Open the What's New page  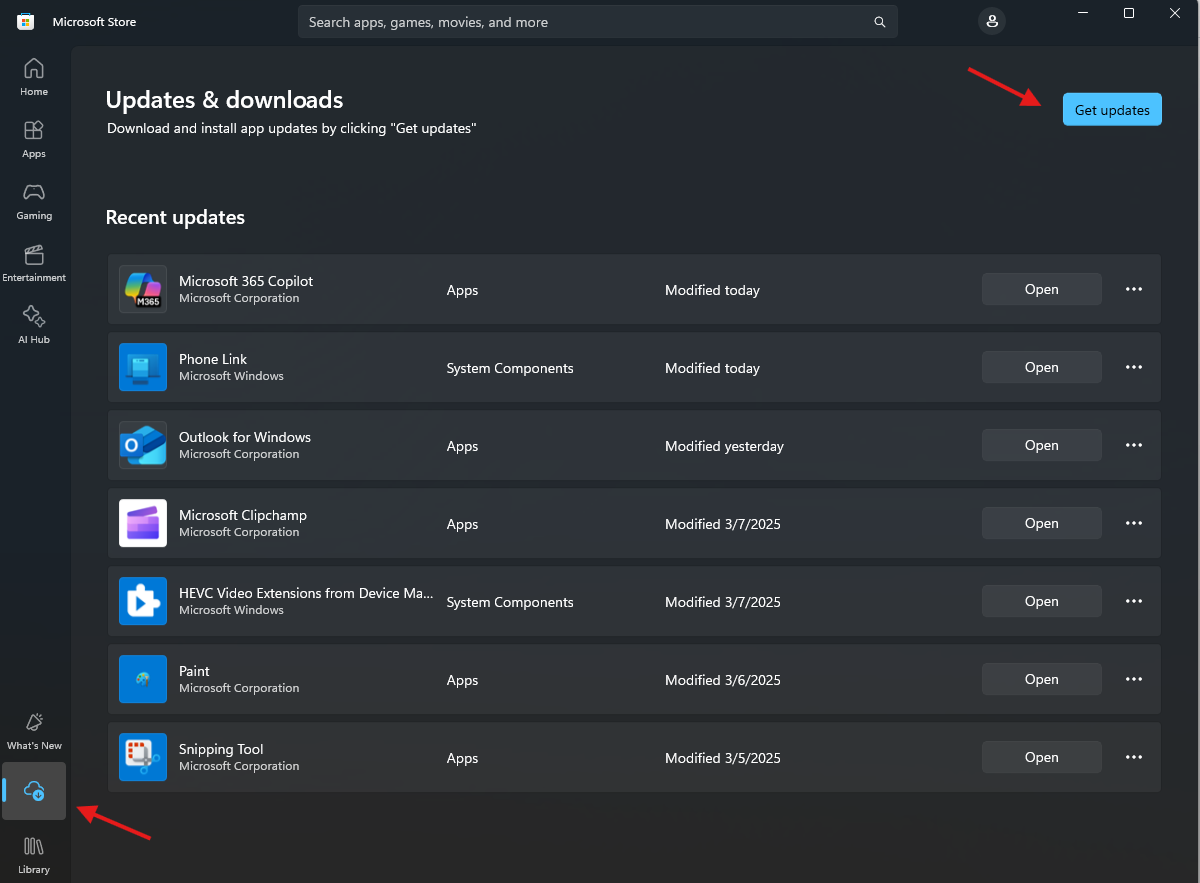point(34,731)
